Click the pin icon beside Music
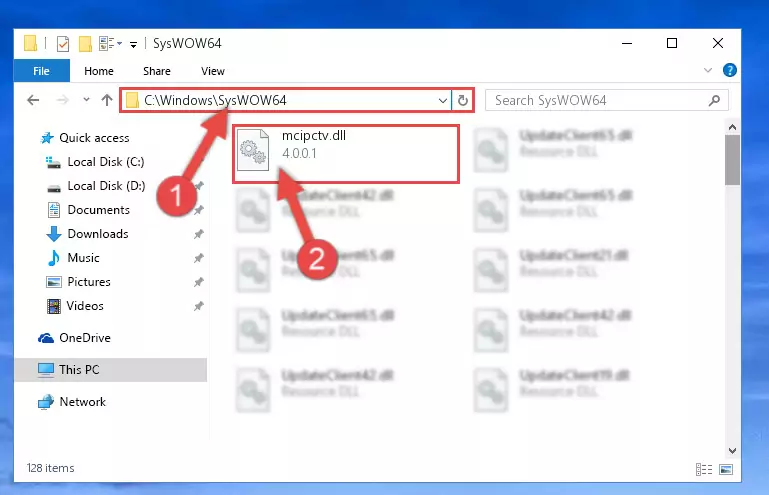 [199, 259]
